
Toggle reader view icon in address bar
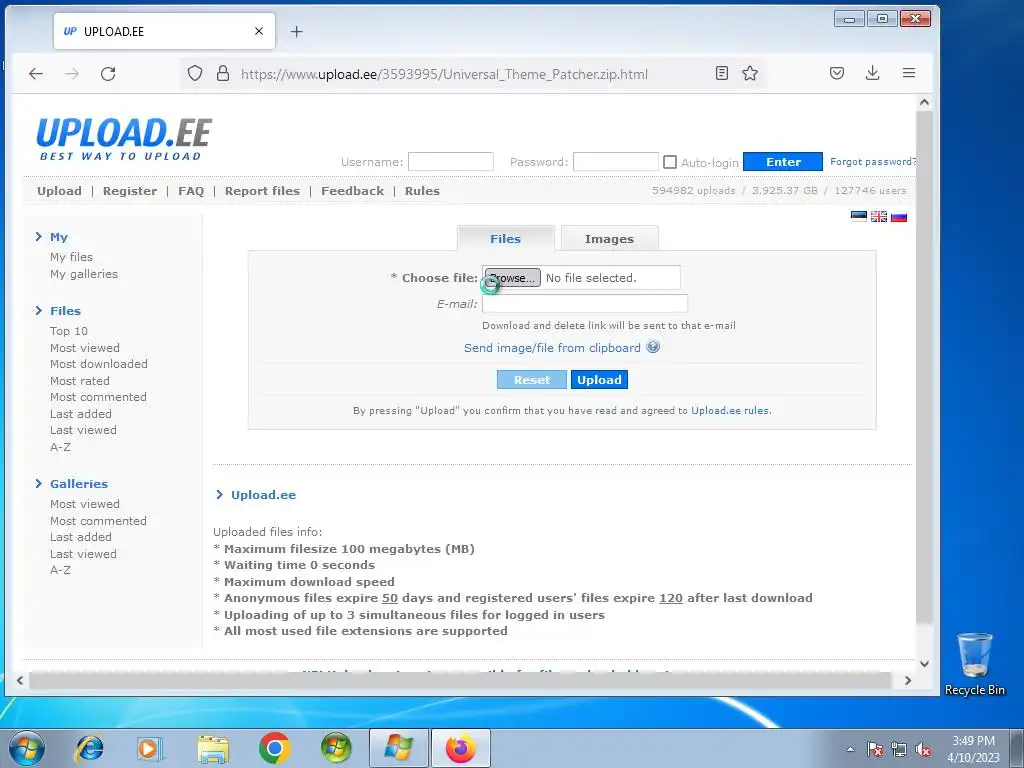click(722, 73)
